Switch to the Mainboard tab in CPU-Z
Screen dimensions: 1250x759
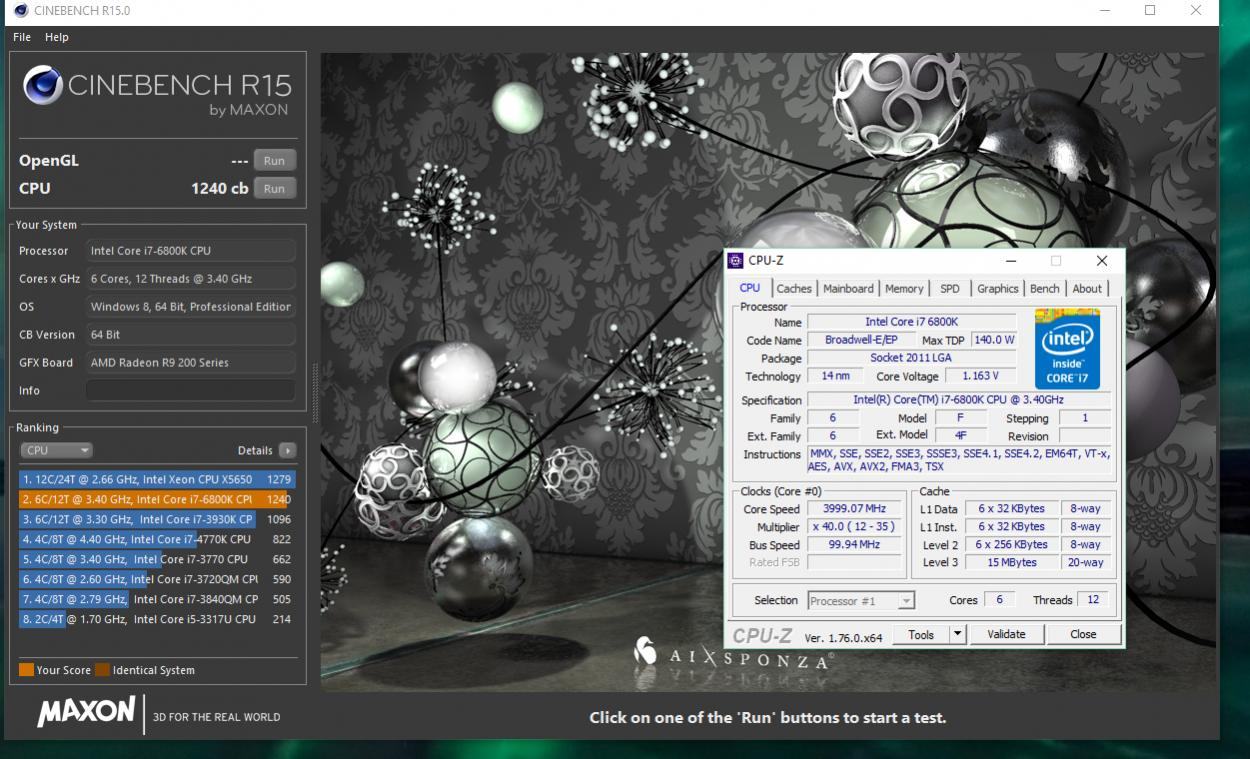(x=848, y=289)
